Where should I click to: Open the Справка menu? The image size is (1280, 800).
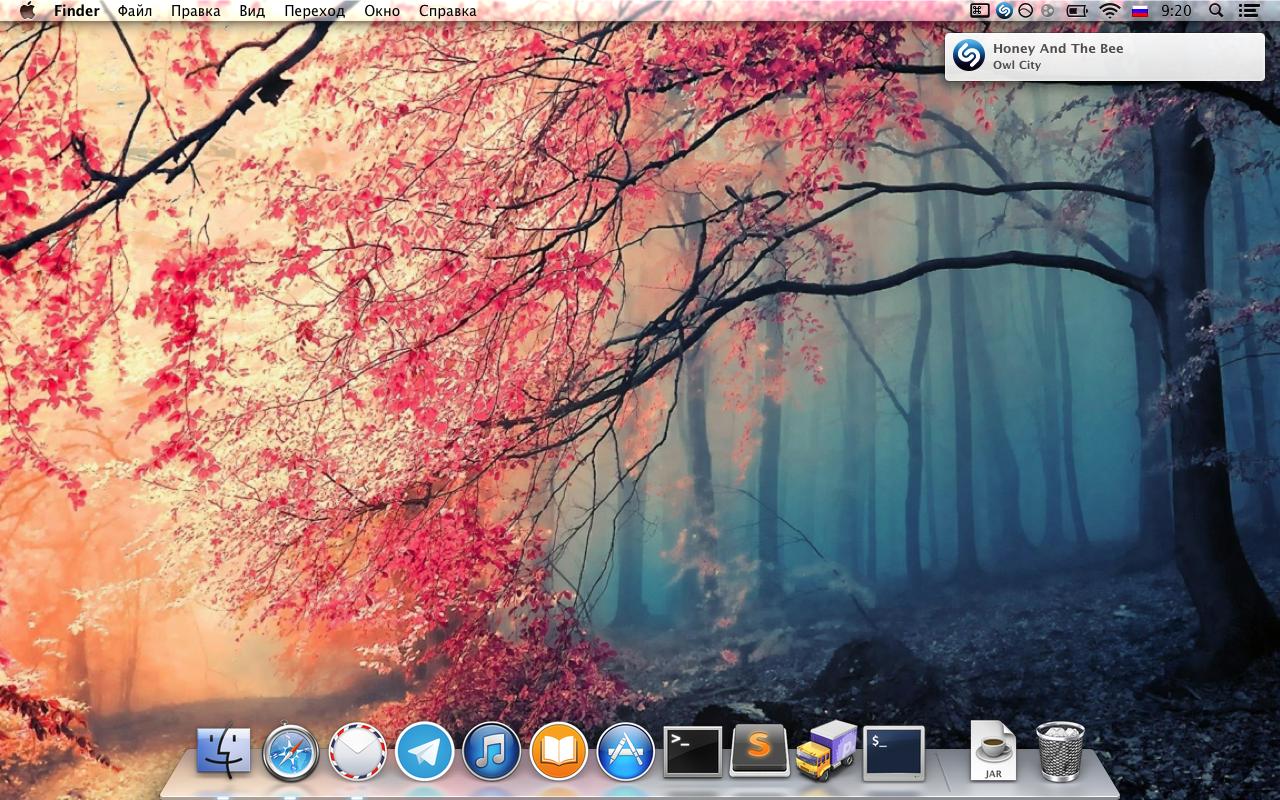pyautogui.click(x=448, y=11)
